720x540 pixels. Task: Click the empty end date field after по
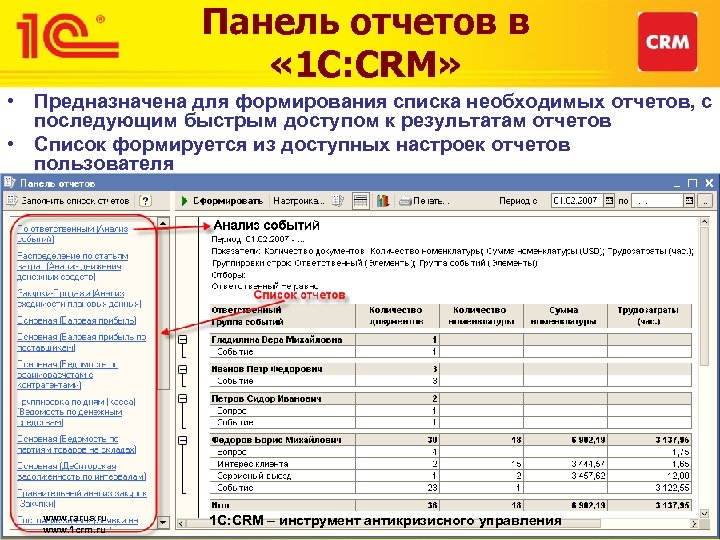(x=658, y=201)
